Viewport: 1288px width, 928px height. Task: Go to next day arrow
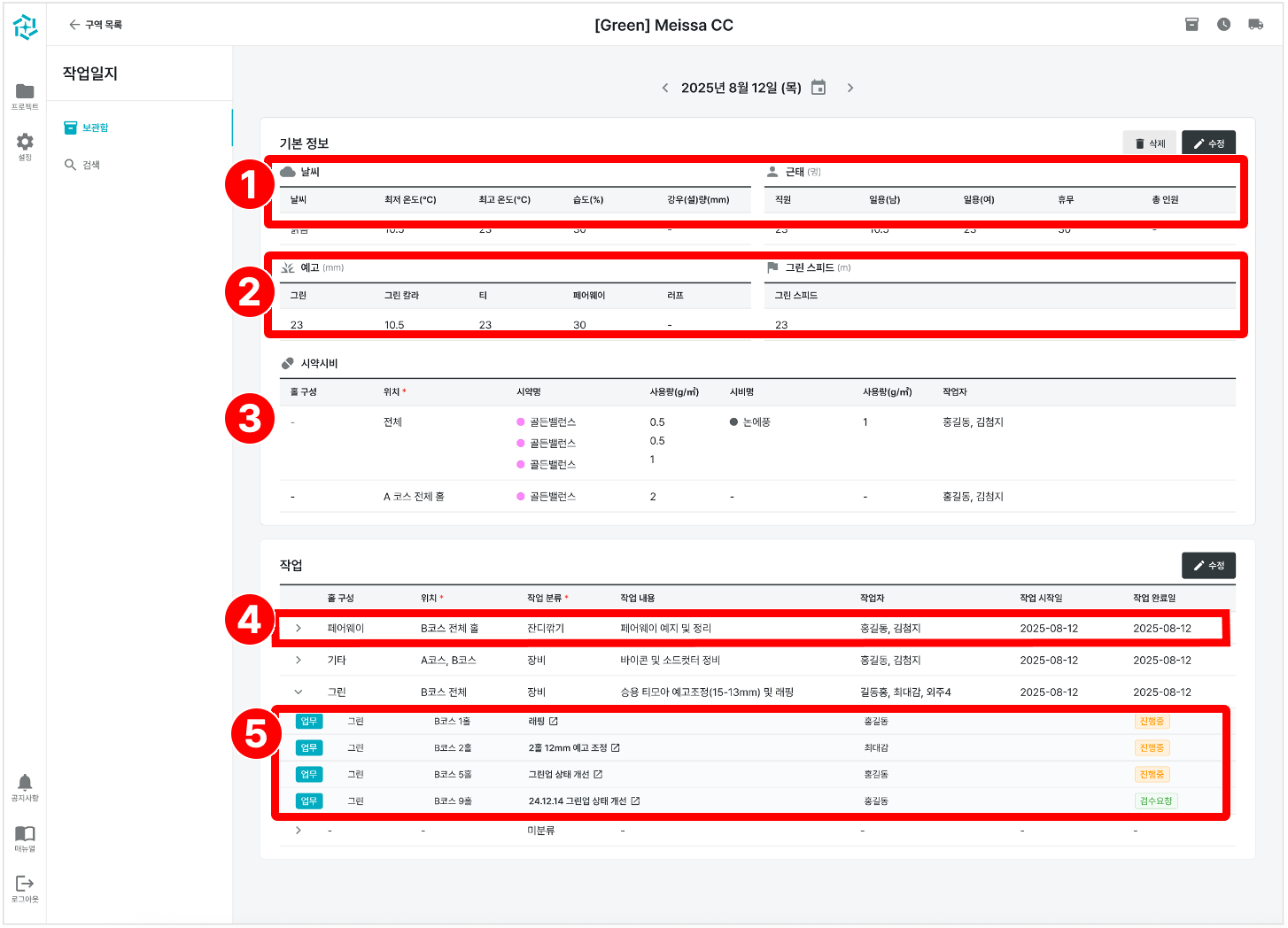(850, 88)
